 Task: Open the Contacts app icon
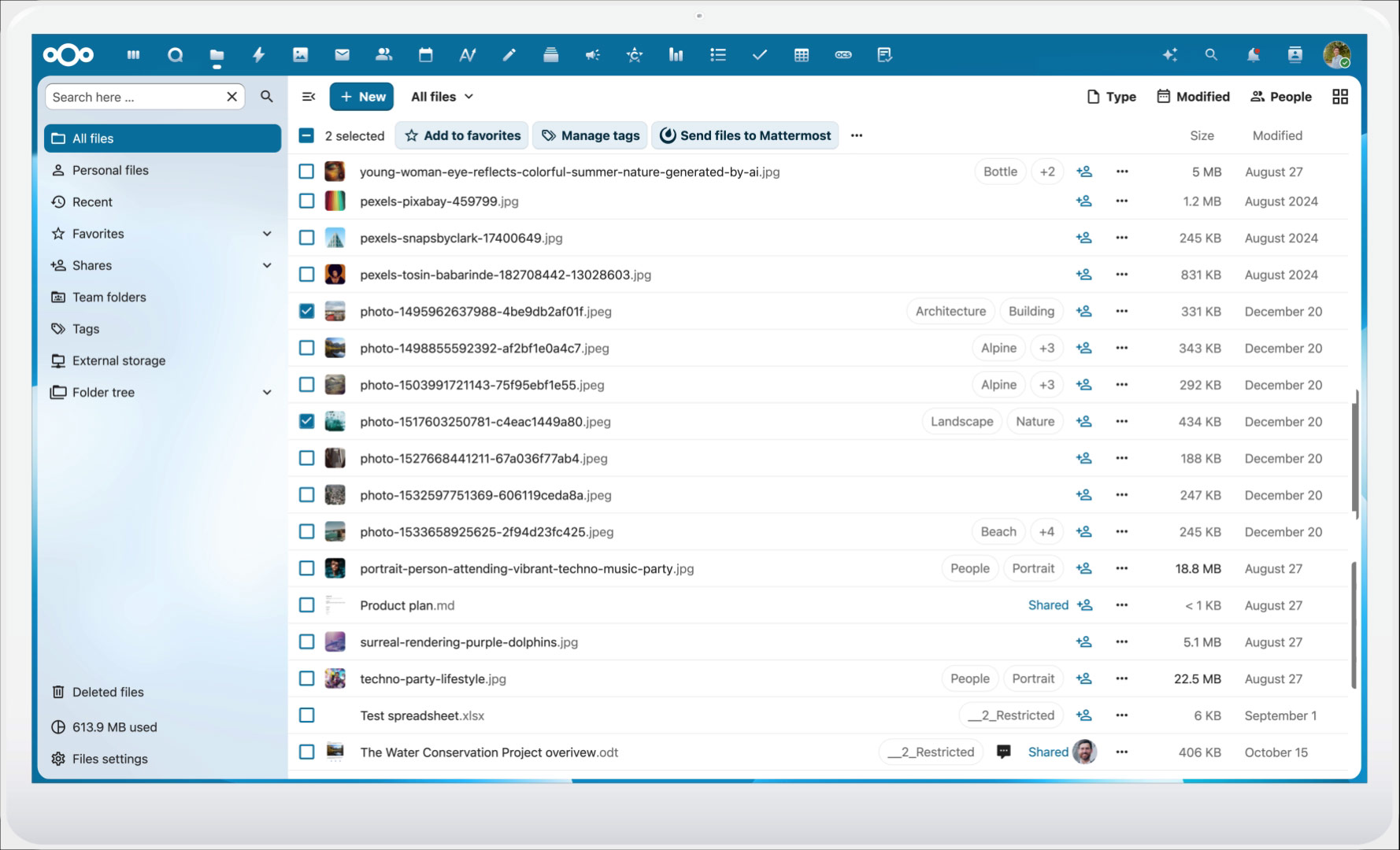pos(383,55)
